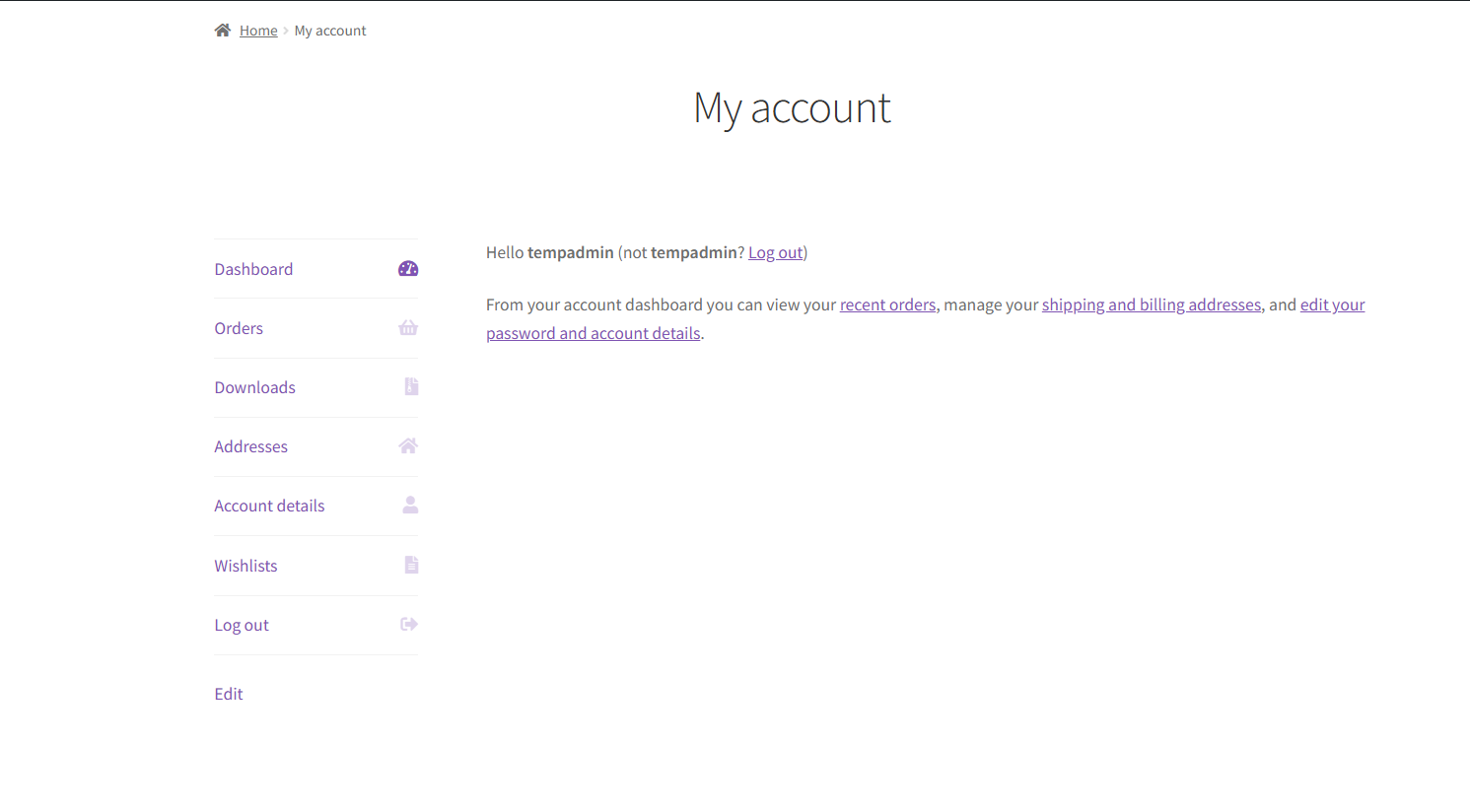Viewport: 1470px width, 812px height.
Task: Click the Addresses house icon
Action: (x=408, y=445)
